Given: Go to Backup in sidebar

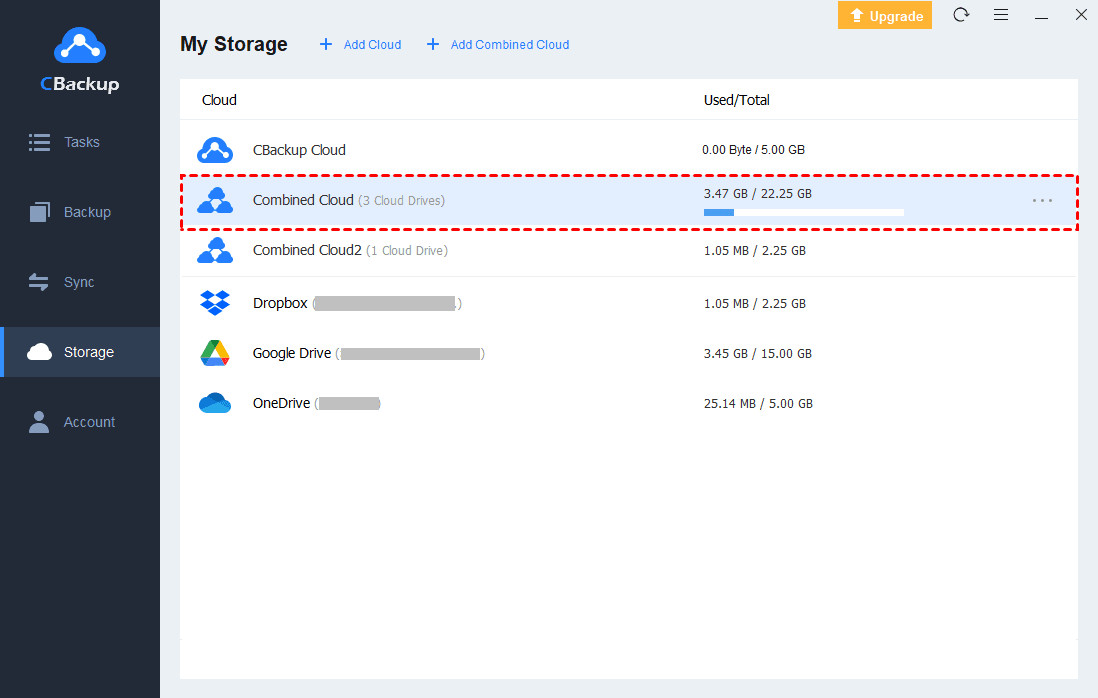Looking at the screenshot, I should pyautogui.click(x=80, y=212).
